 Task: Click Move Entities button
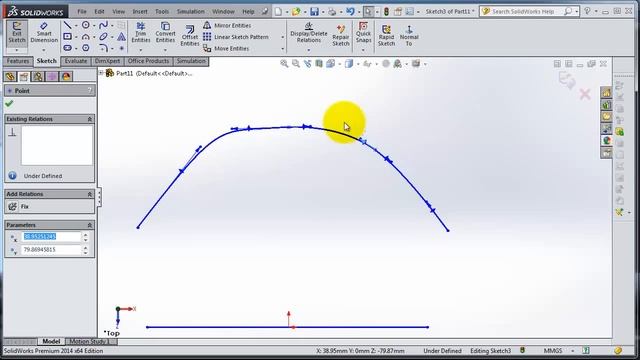tap(226, 48)
